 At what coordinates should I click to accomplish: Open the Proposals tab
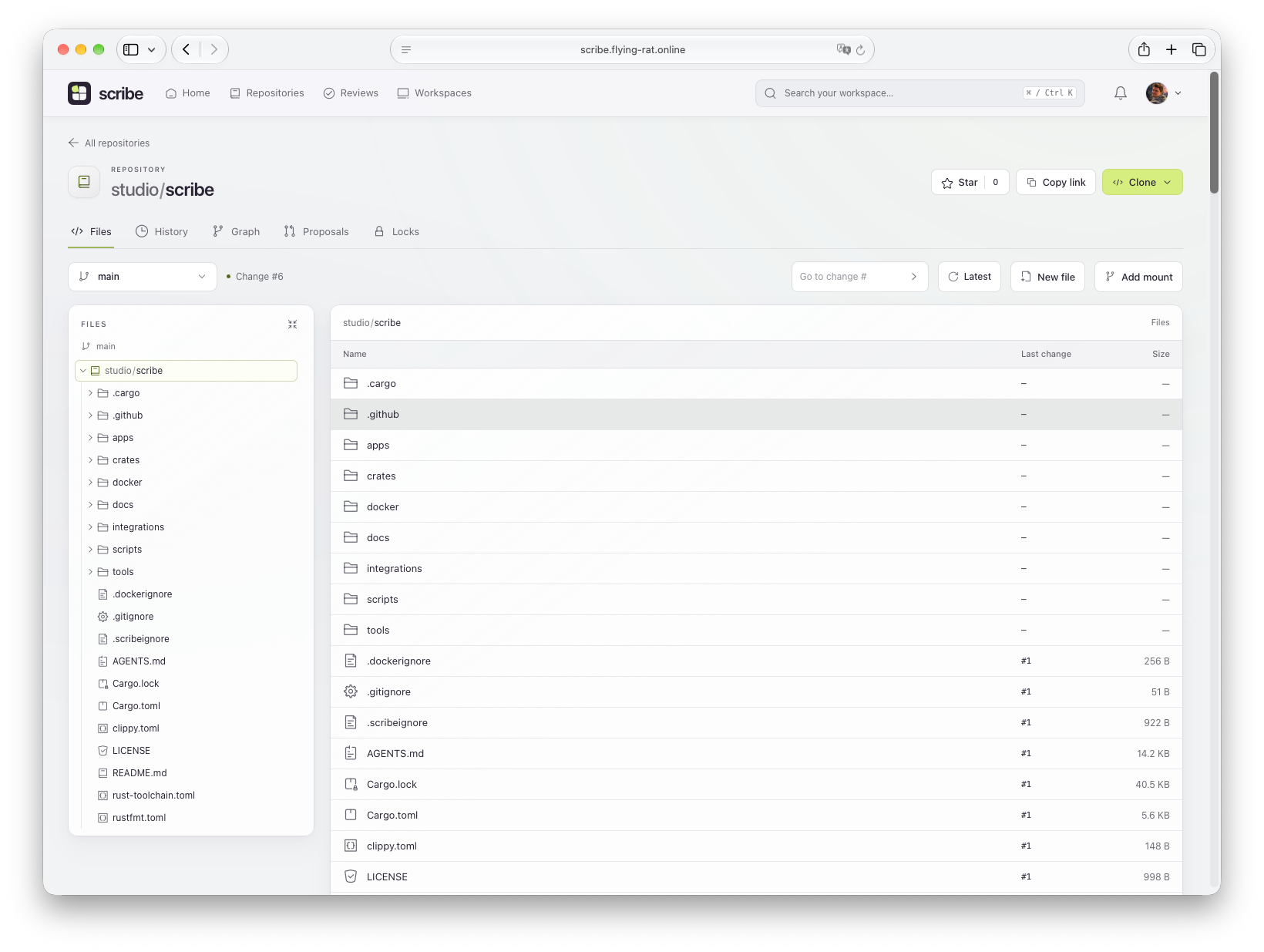(x=316, y=231)
